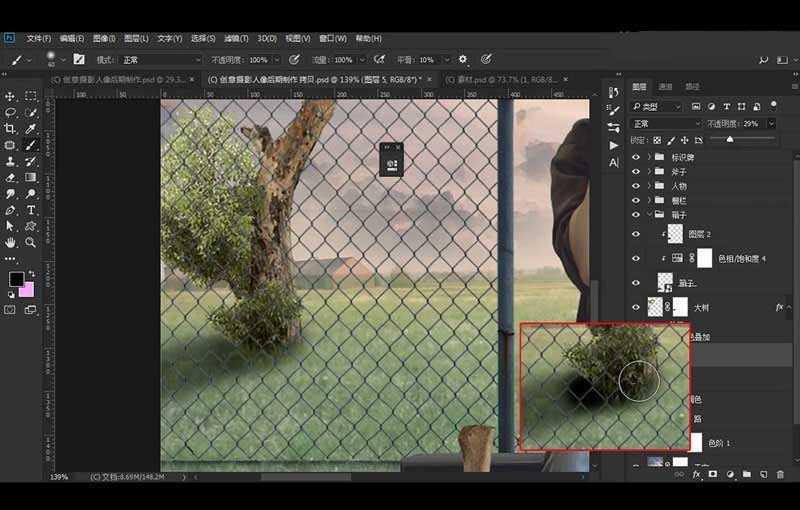Create new group with the folder icon

tap(745, 473)
